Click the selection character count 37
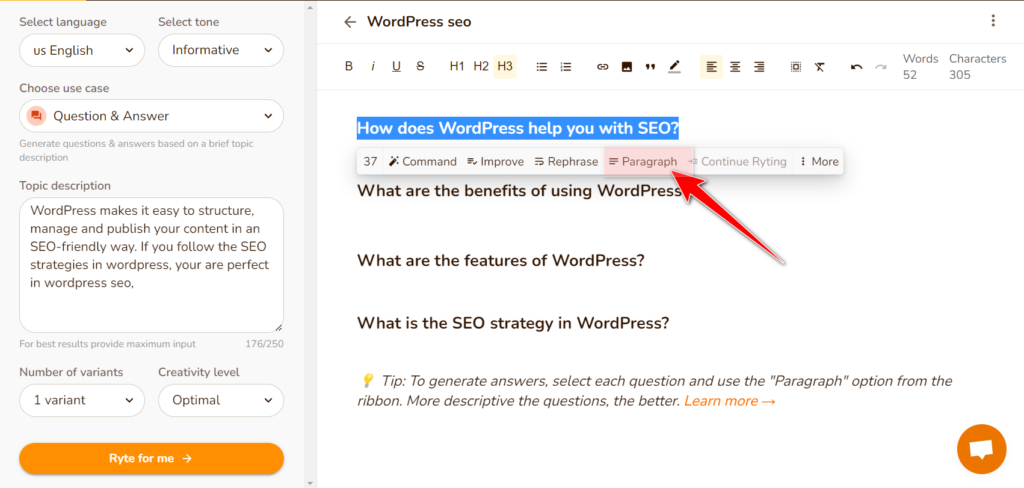This screenshot has height=488, width=1024. tap(370, 161)
